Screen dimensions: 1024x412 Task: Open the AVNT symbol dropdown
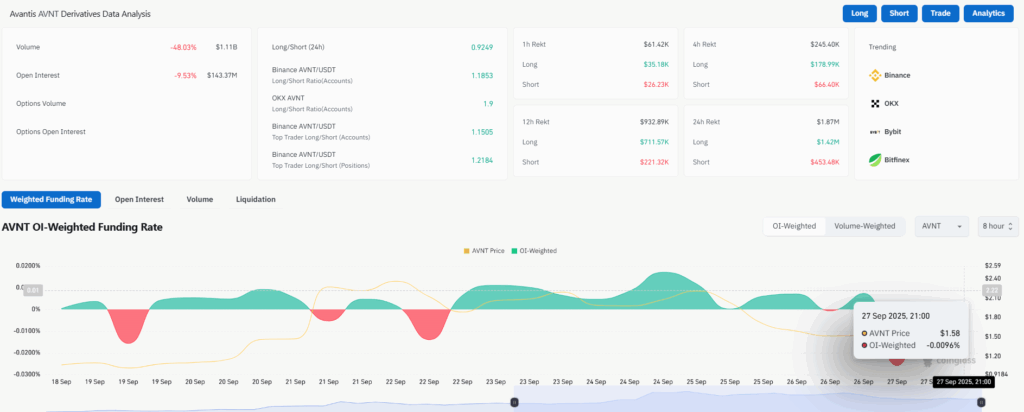click(941, 226)
